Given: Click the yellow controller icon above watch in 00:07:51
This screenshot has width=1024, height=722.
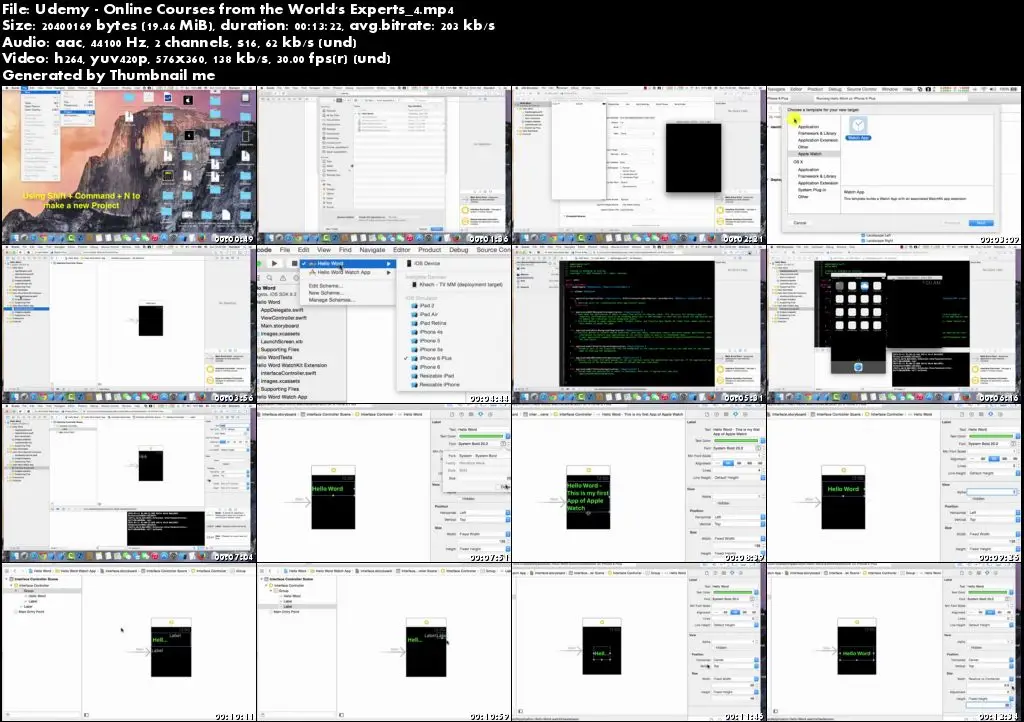Looking at the screenshot, I should [334, 470].
